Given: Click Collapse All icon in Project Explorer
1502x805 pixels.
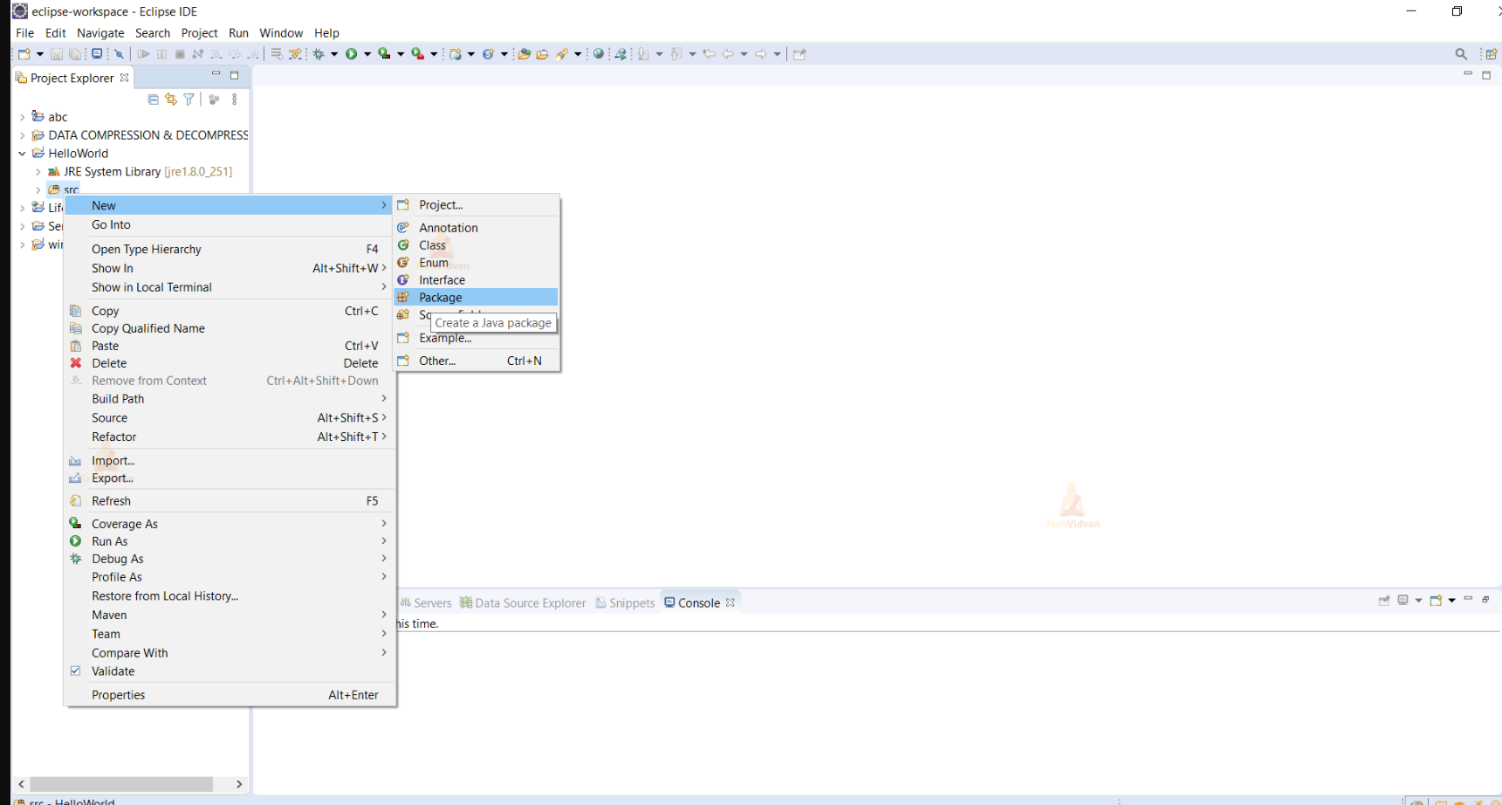Looking at the screenshot, I should [x=153, y=99].
